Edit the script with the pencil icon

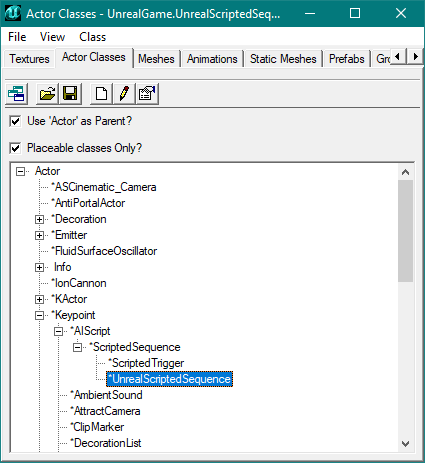coord(124,93)
